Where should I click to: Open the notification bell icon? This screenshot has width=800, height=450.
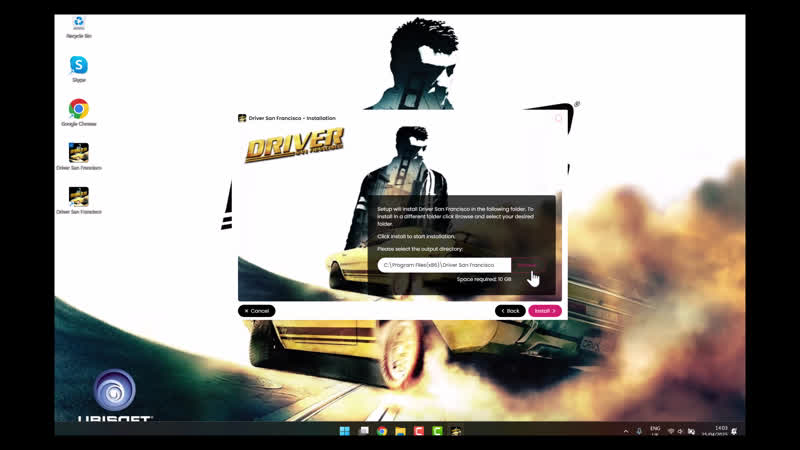click(x=734, y=432)
